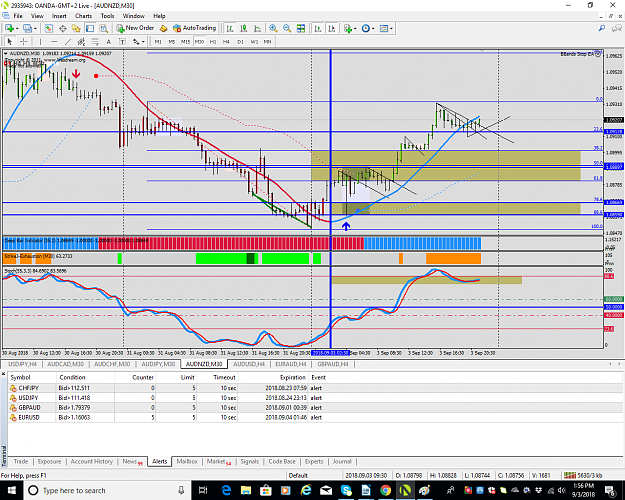
Task: Open the Data Window panel
Action: point(63,28)
